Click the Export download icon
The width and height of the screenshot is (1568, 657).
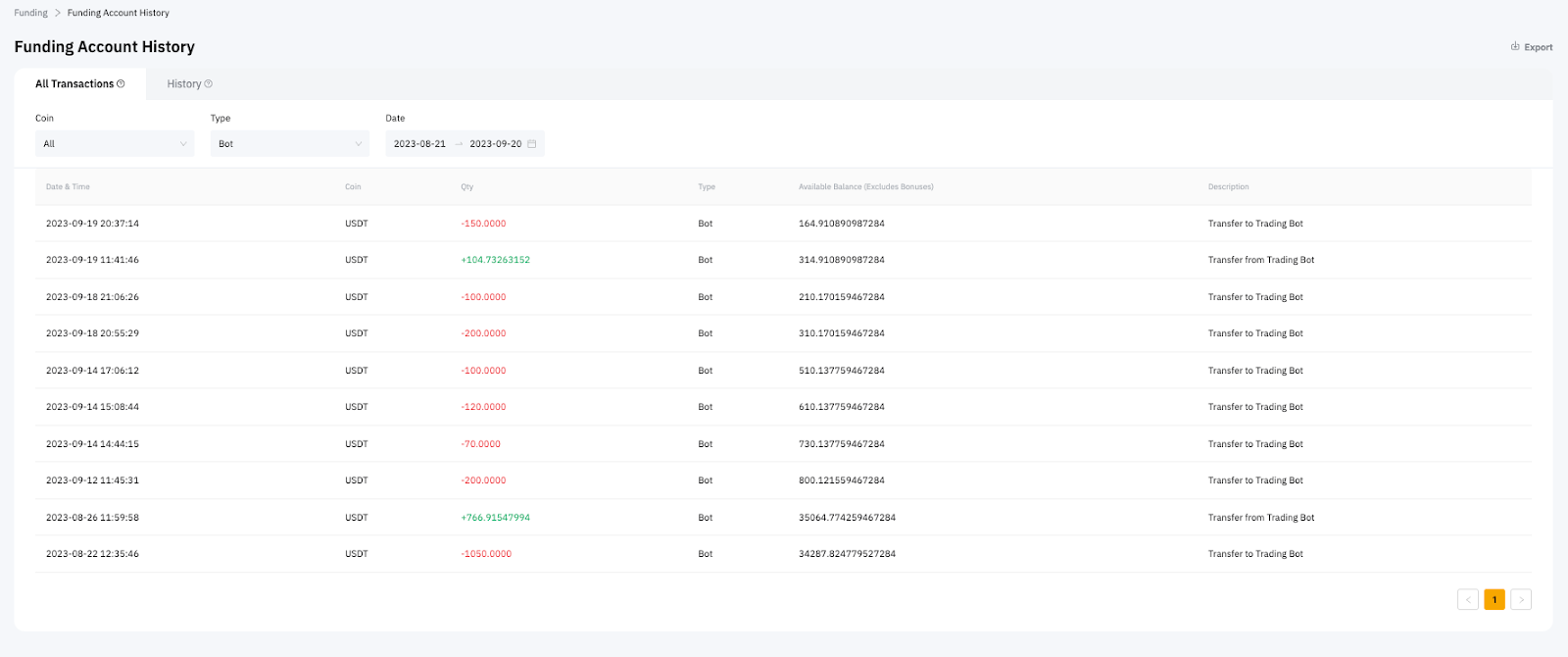click(1515, 46)
